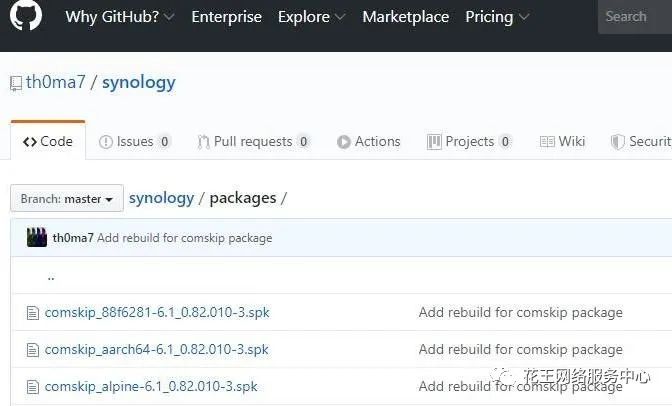This screenshot has height=406, width=672.
Task: Click file icon of comskip_alpine package
Action: [x=32, y=386]
